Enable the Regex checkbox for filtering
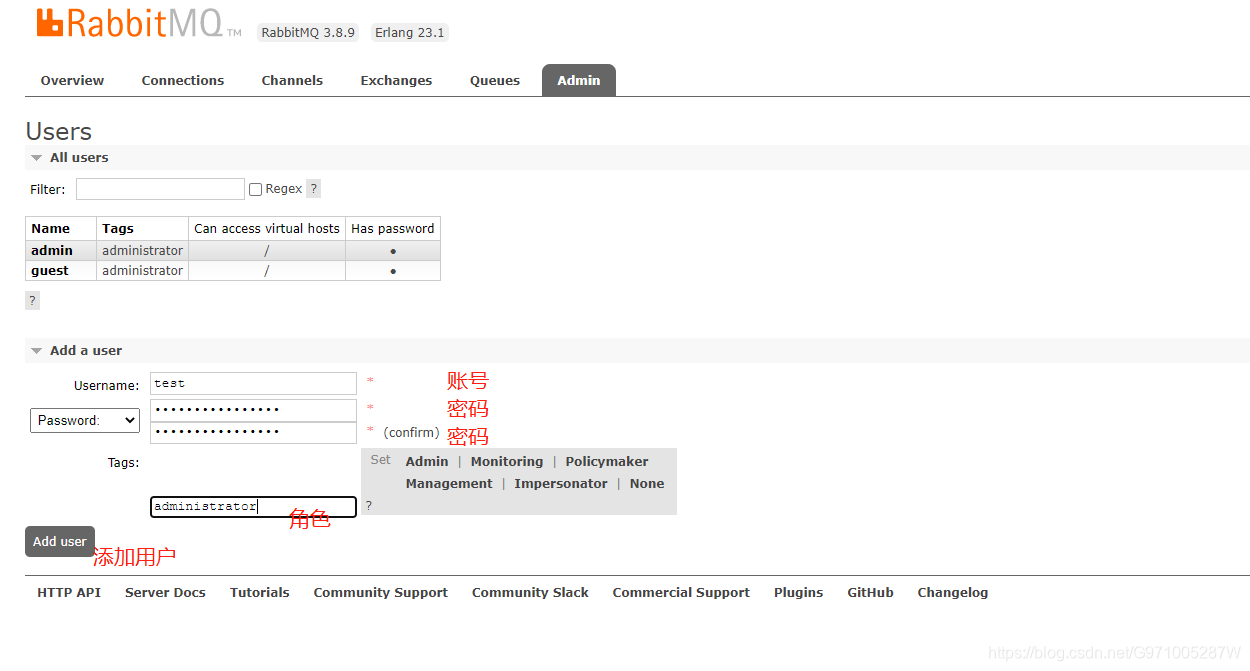1250x671 pixels. click(255, 188)
